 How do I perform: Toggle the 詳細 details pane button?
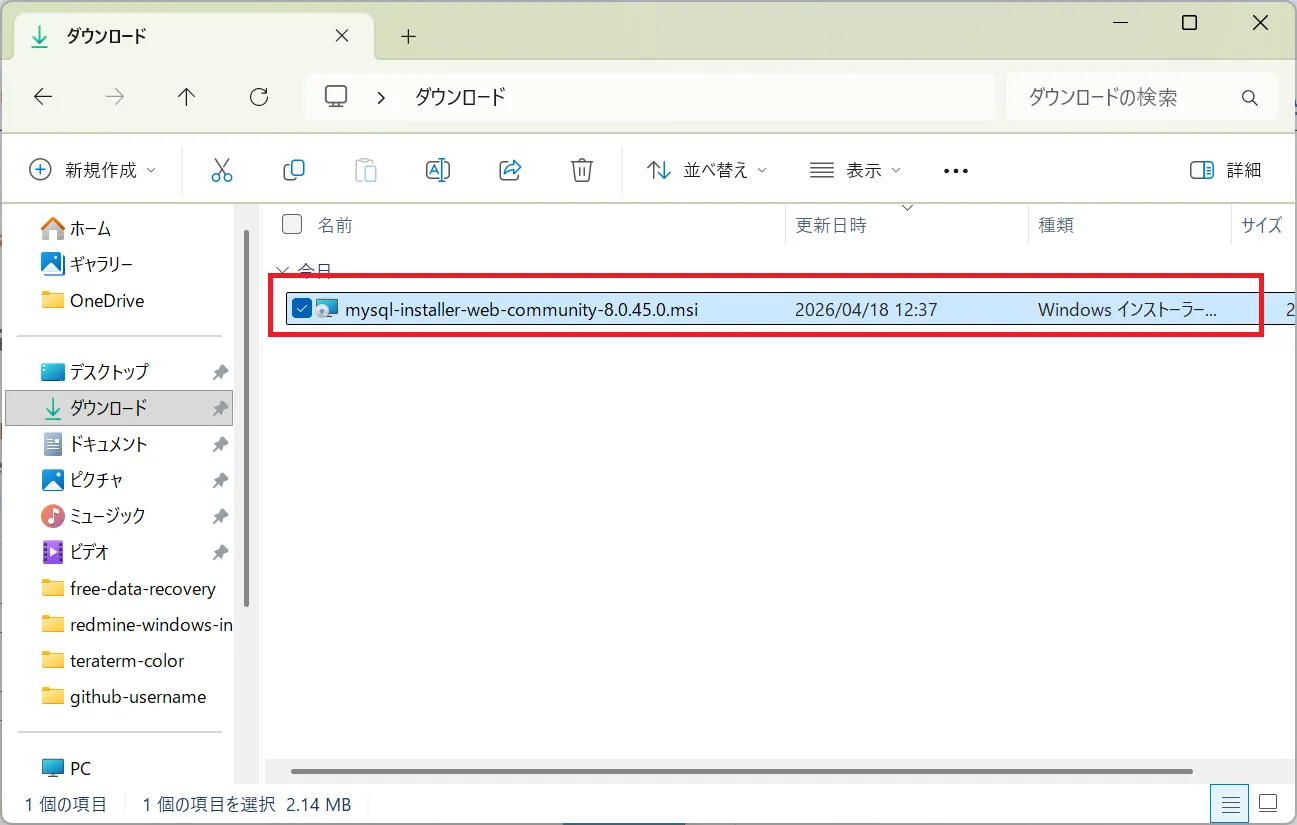click(1226, 170)
